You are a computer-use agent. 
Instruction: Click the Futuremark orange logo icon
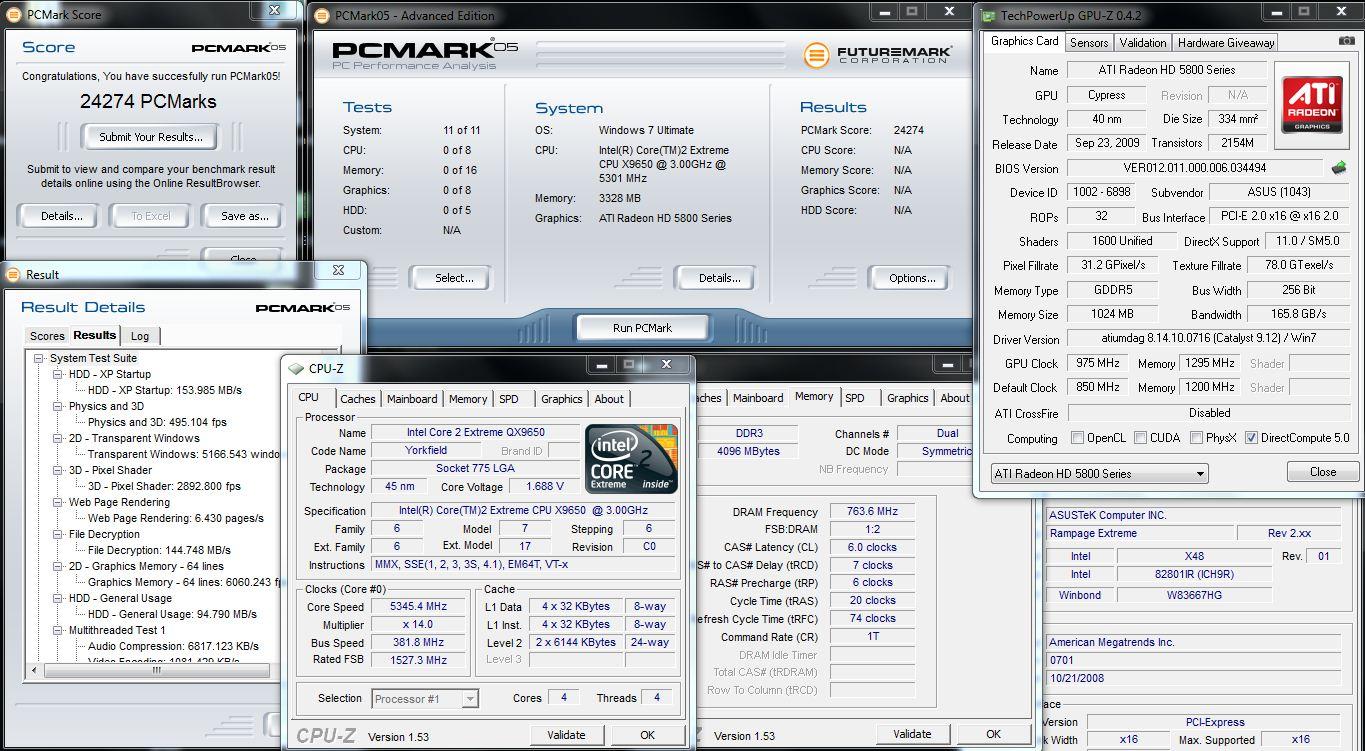[x=817, y=55]
